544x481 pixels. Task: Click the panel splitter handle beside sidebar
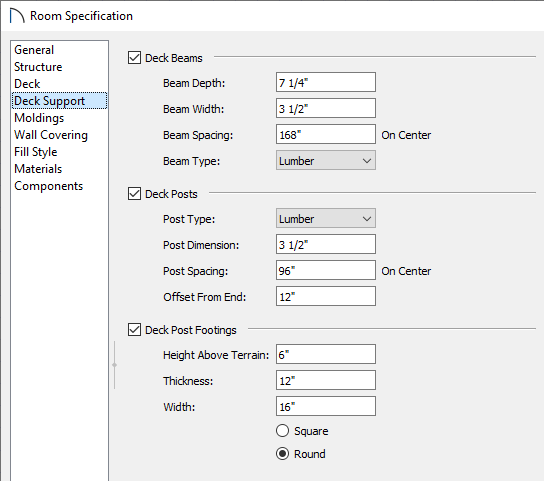[x=114, y=365]
